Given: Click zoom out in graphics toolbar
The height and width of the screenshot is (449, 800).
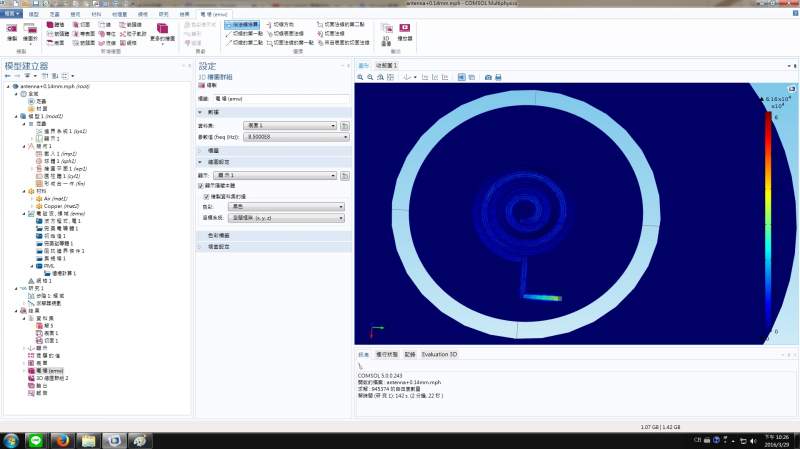Looking at the screenshot, I should 370,77.
